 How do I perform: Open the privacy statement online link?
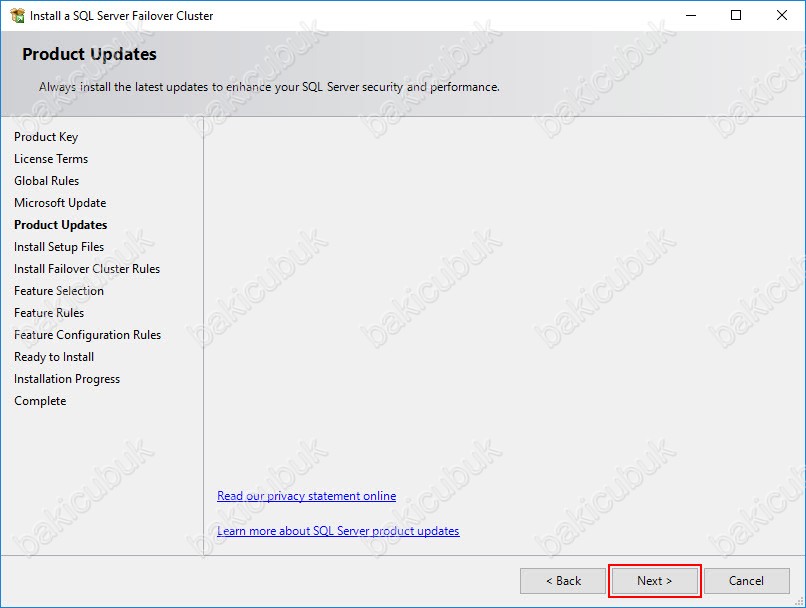click(x=306, y=496)
